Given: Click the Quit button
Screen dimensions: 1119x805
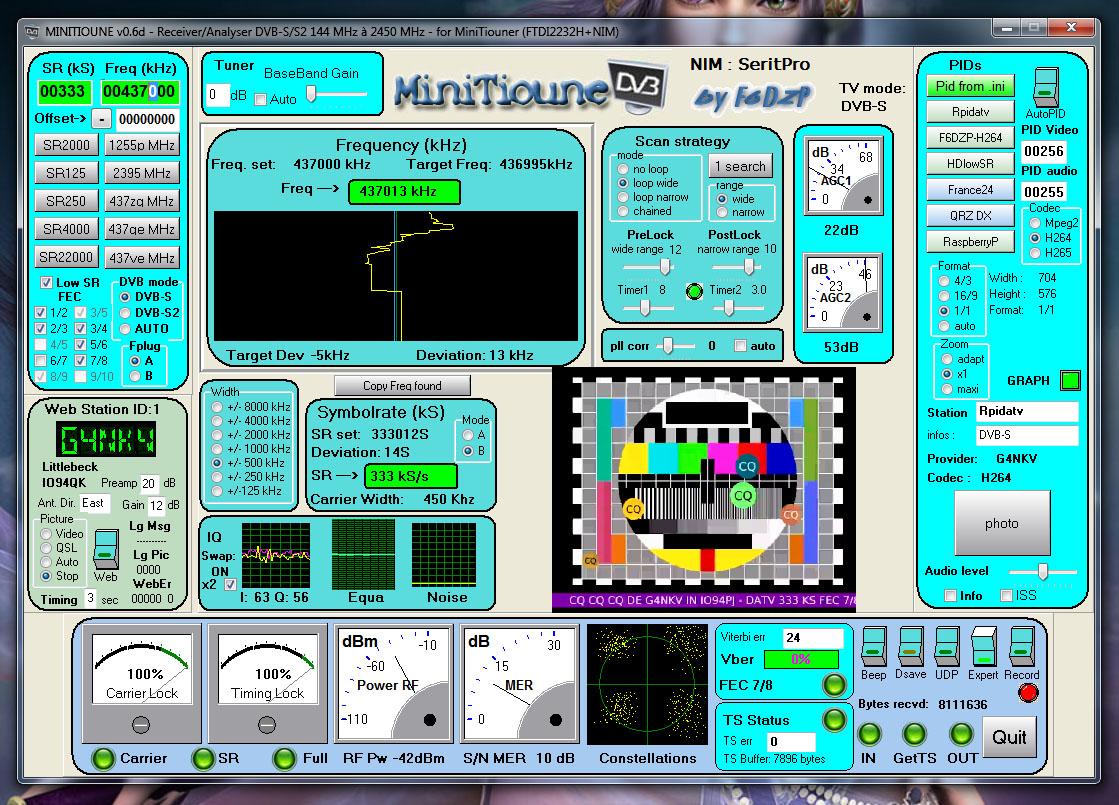Looking at the screenshot, I should tap(1009, 737).
